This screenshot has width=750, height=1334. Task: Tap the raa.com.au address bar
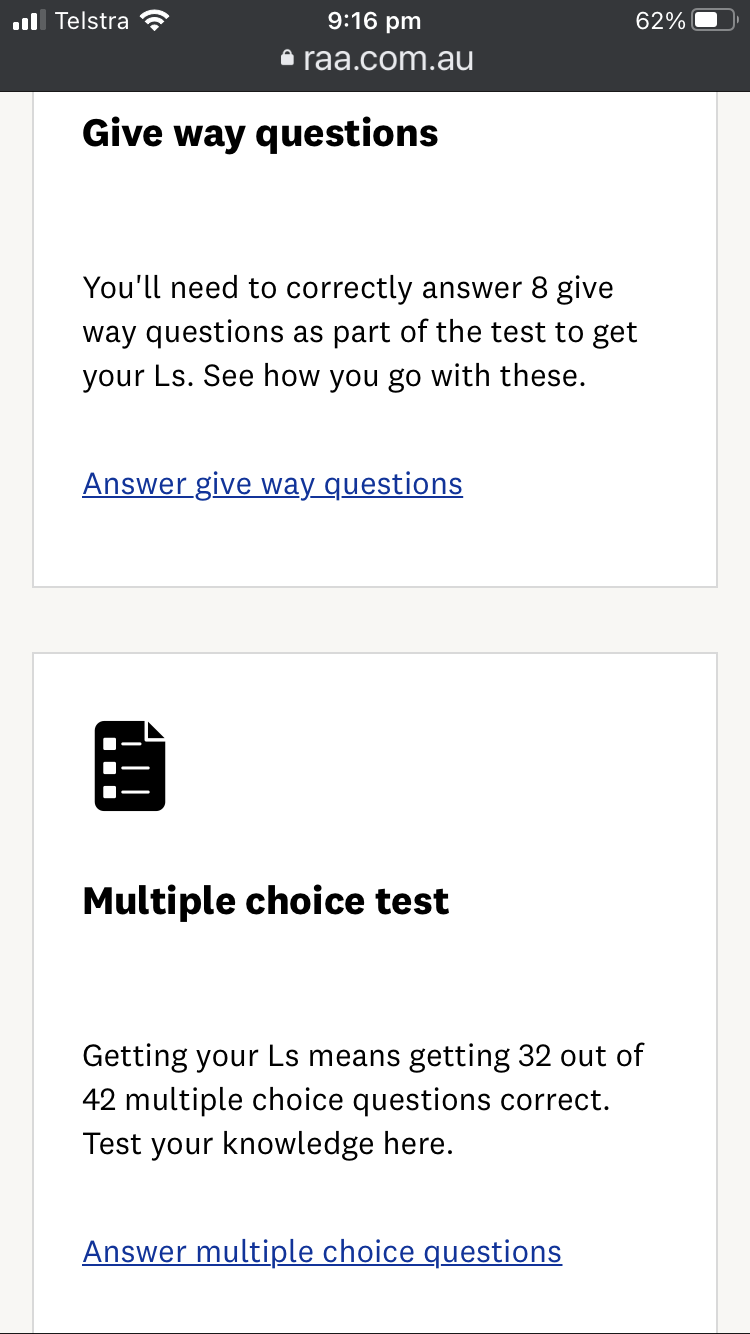point(375,59)
